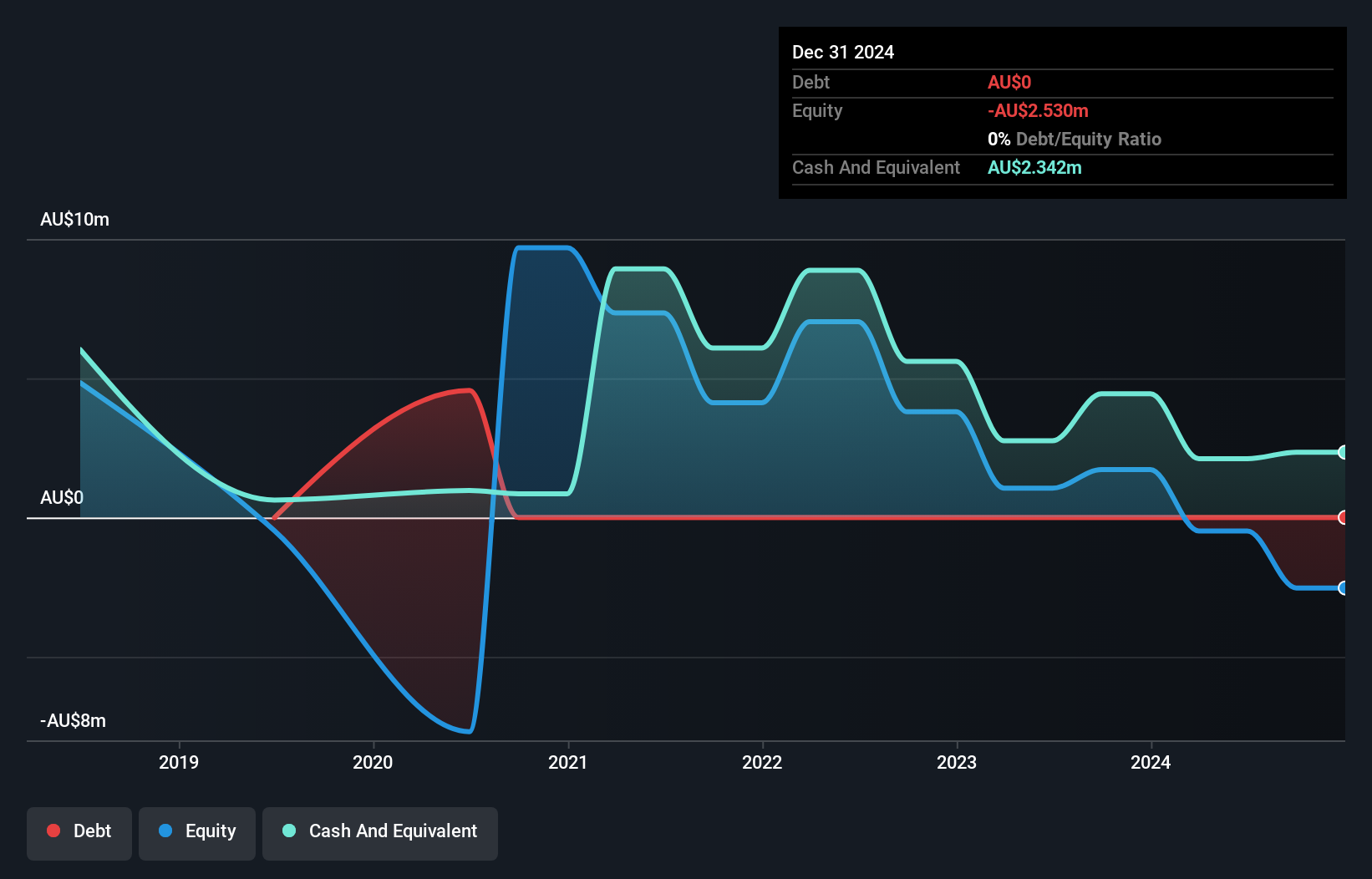Click the Debt row label in tooltip
Image resolution: width=1372 pixels, height=879 pixels.
810,82
